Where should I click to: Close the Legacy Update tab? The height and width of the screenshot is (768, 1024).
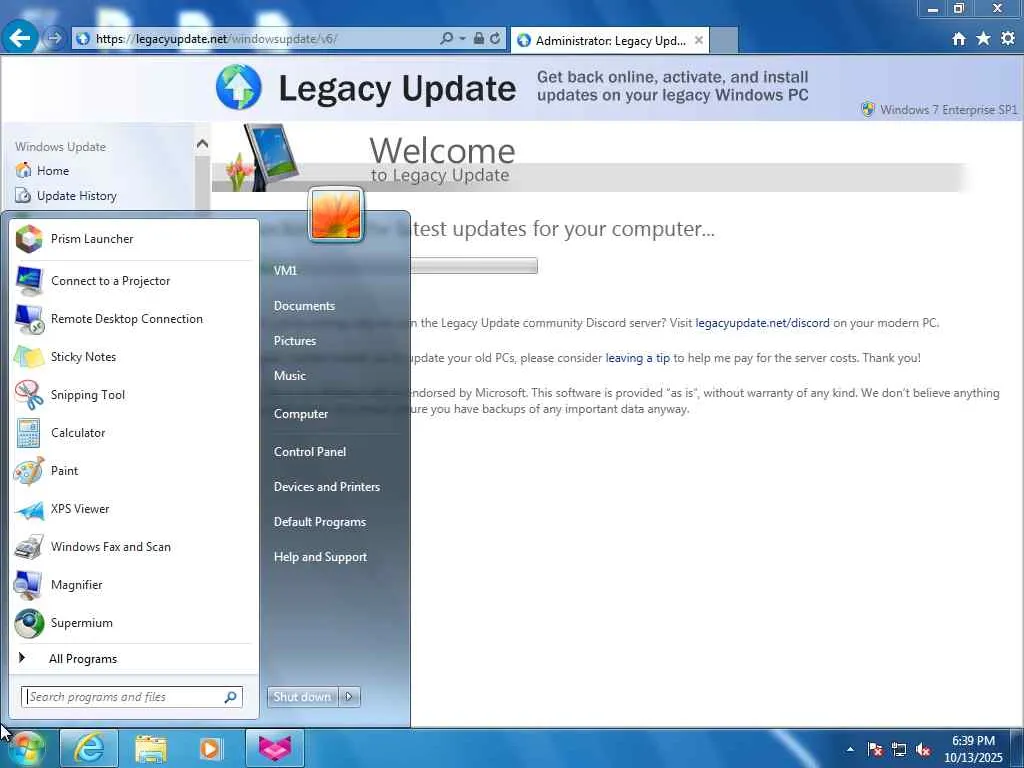click(x=699, y=40)
